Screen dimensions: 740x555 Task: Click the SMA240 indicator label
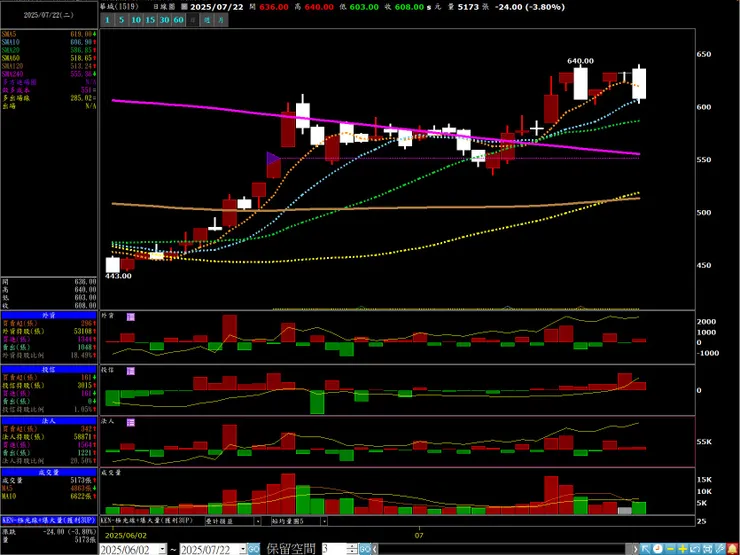[13, 74]
